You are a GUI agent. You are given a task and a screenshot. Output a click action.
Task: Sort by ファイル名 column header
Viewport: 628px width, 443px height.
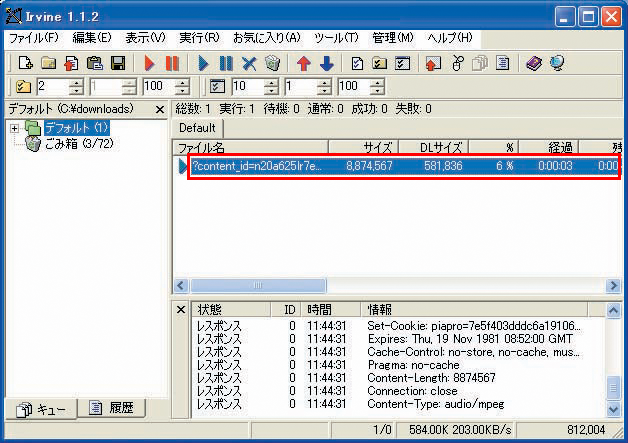pyautogui.click(x=251, y=147)
